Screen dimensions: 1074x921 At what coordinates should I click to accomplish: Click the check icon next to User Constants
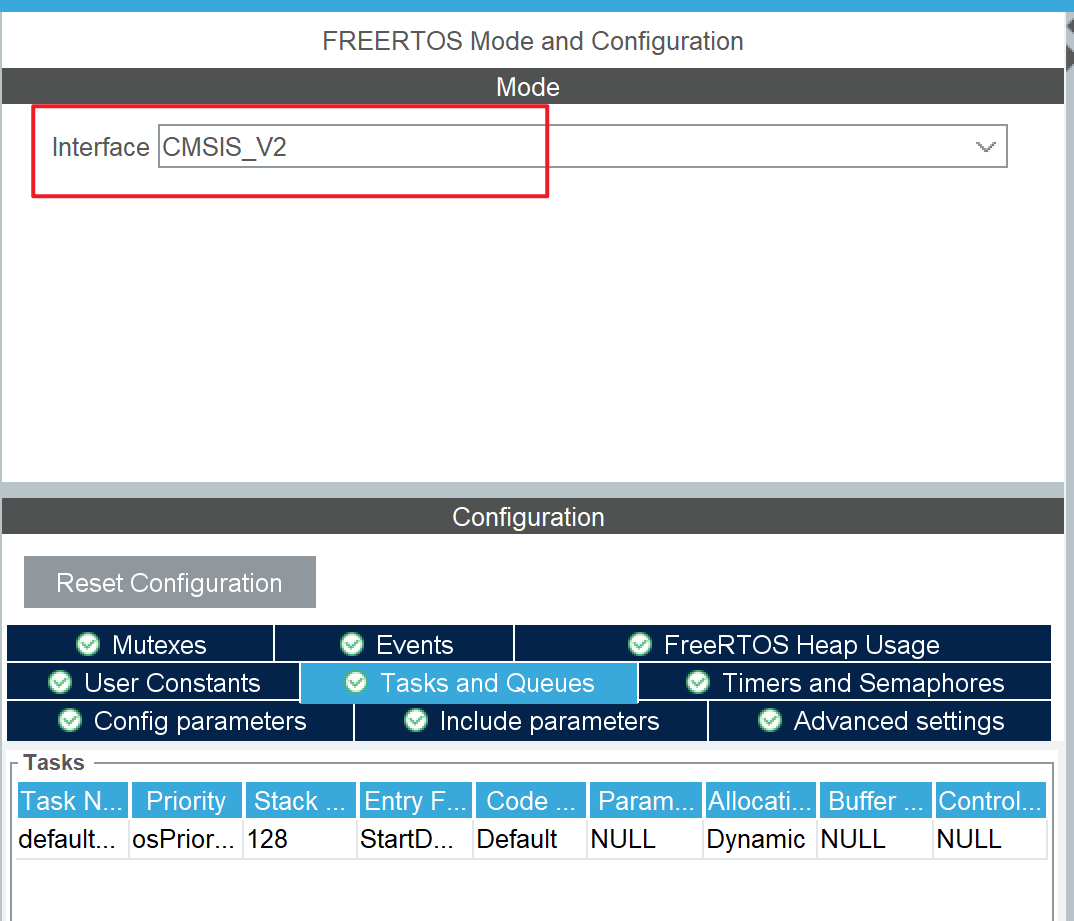coord(60,682)
